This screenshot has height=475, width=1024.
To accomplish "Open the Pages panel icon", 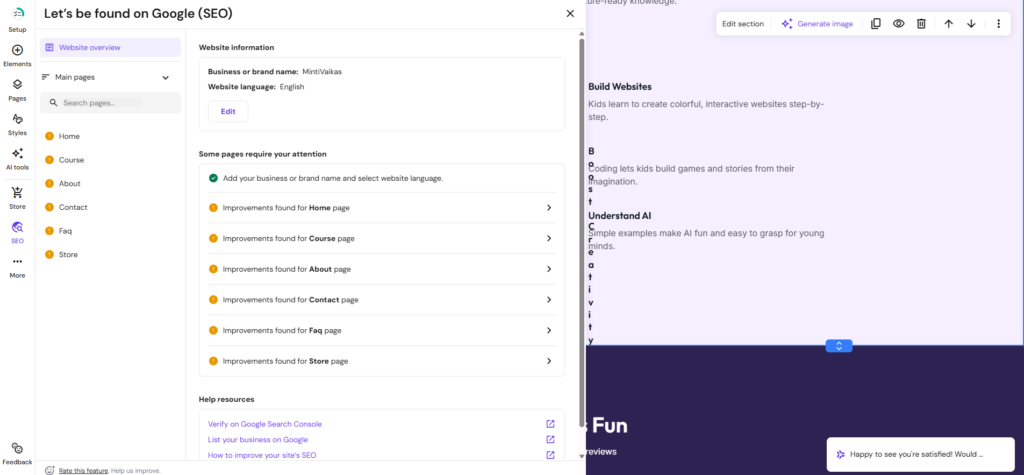I will coord(17,85).
